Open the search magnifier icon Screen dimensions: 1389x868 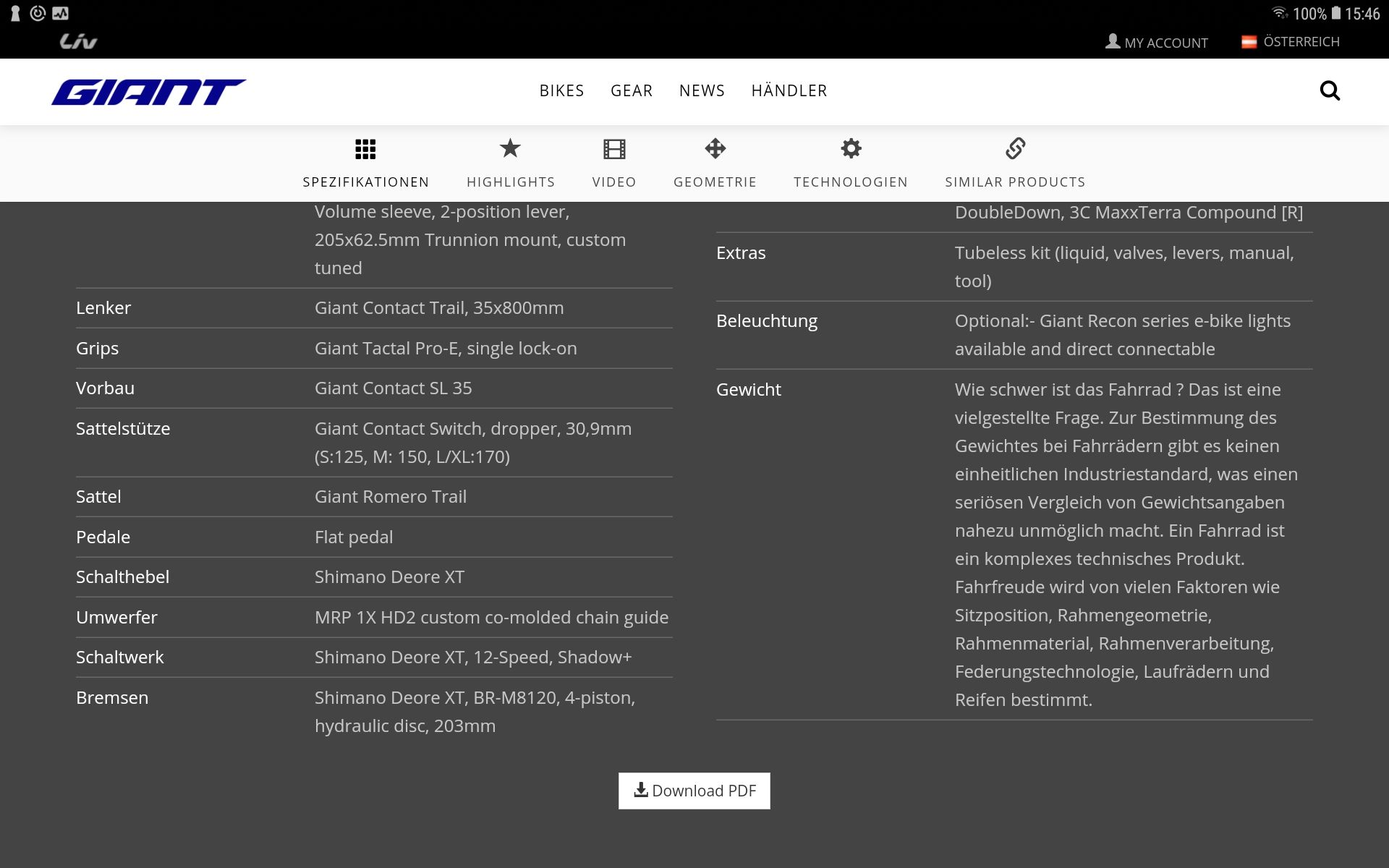pos(1330,90)
